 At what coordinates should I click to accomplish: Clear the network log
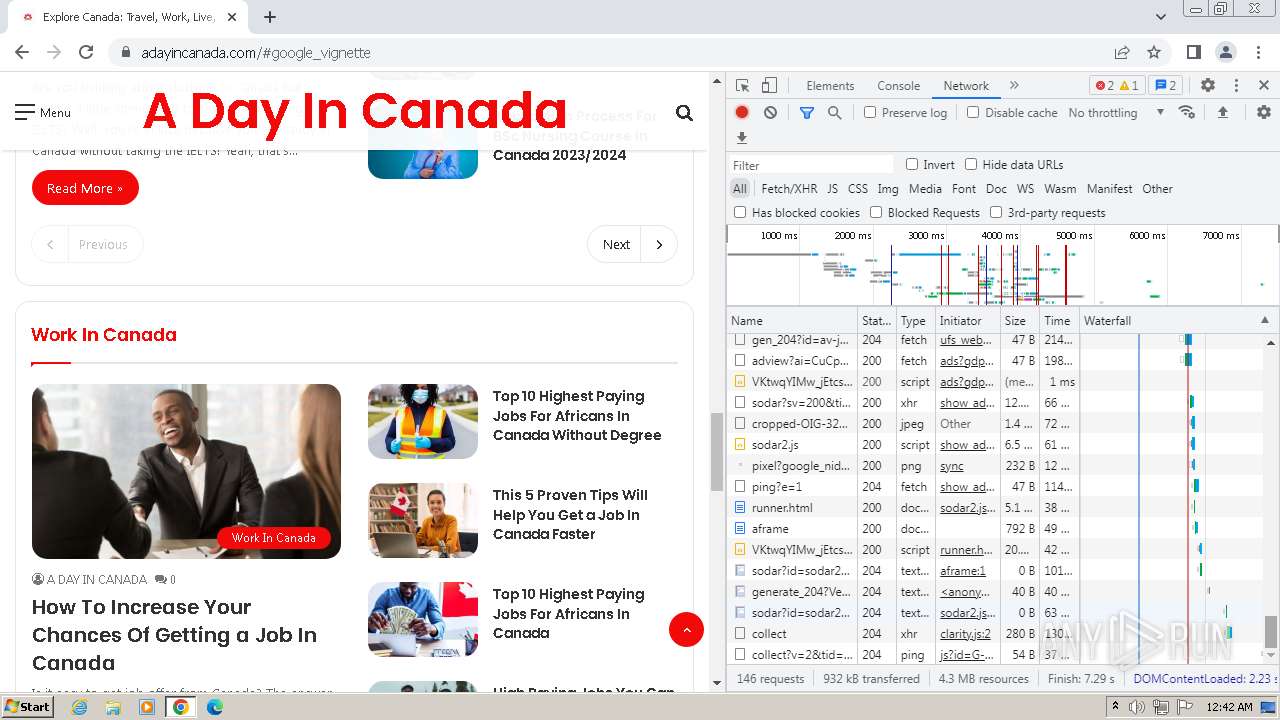coord(770,113)
